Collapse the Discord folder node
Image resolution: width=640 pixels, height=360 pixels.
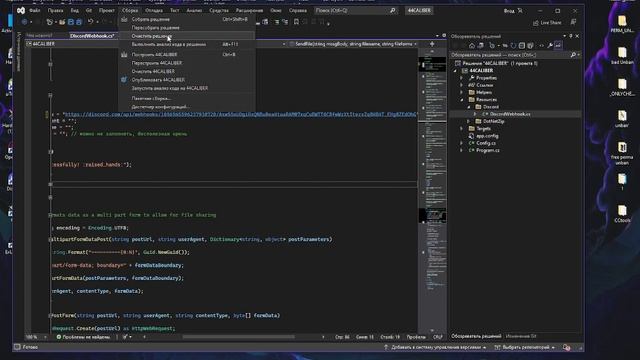(469, 107)
